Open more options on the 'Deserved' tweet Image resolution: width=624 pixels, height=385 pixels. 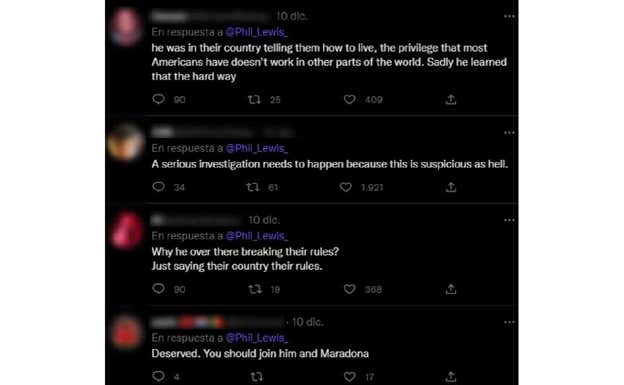pos(509,322)
